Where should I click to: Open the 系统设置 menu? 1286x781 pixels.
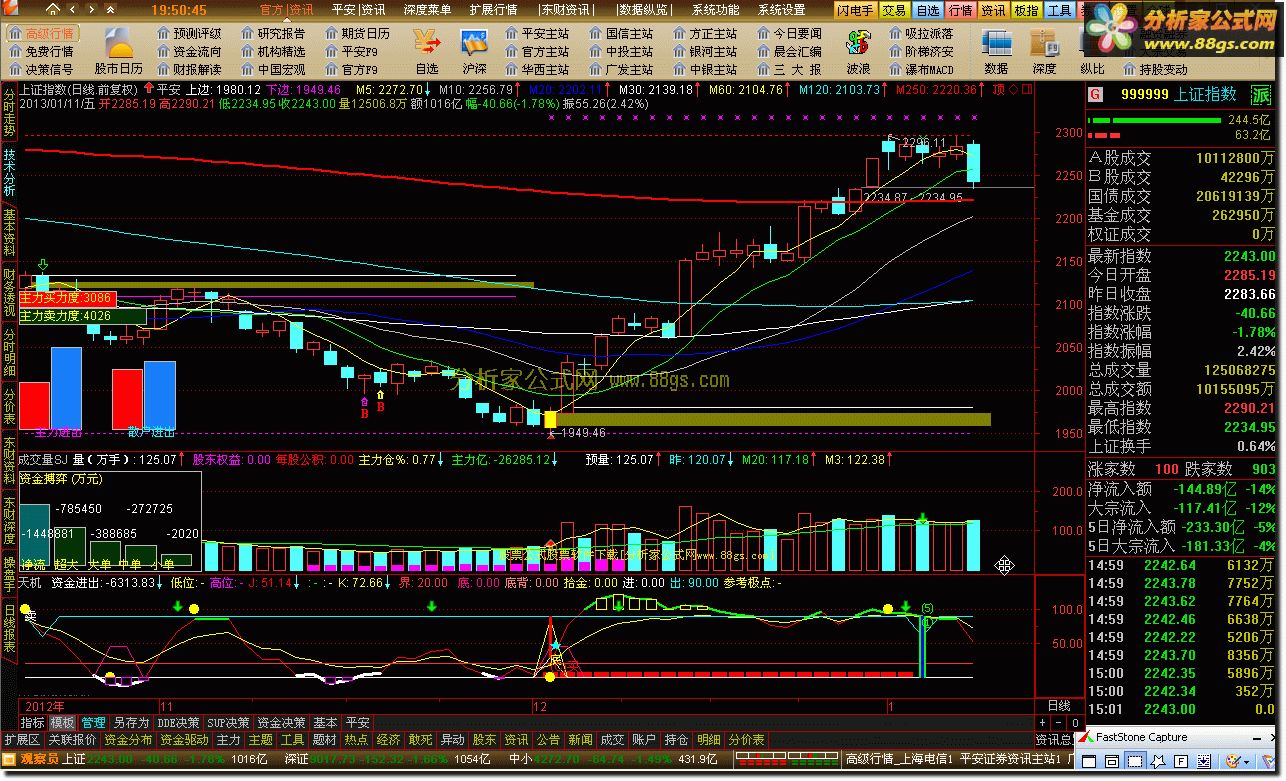[781, 10]
